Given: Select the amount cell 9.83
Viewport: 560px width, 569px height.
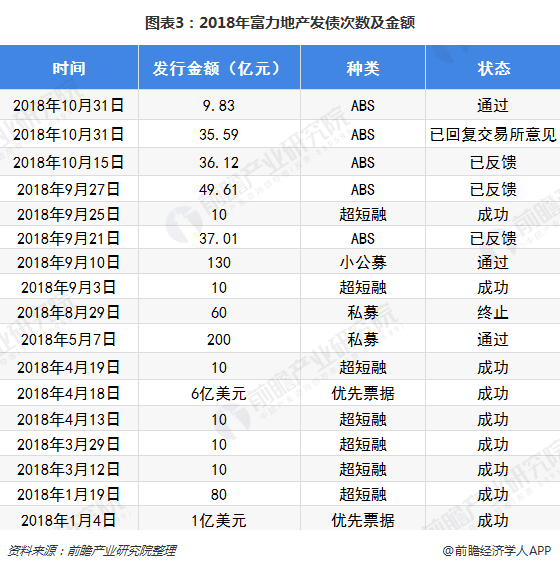Looking at the screenshot, I should point(219,106).
